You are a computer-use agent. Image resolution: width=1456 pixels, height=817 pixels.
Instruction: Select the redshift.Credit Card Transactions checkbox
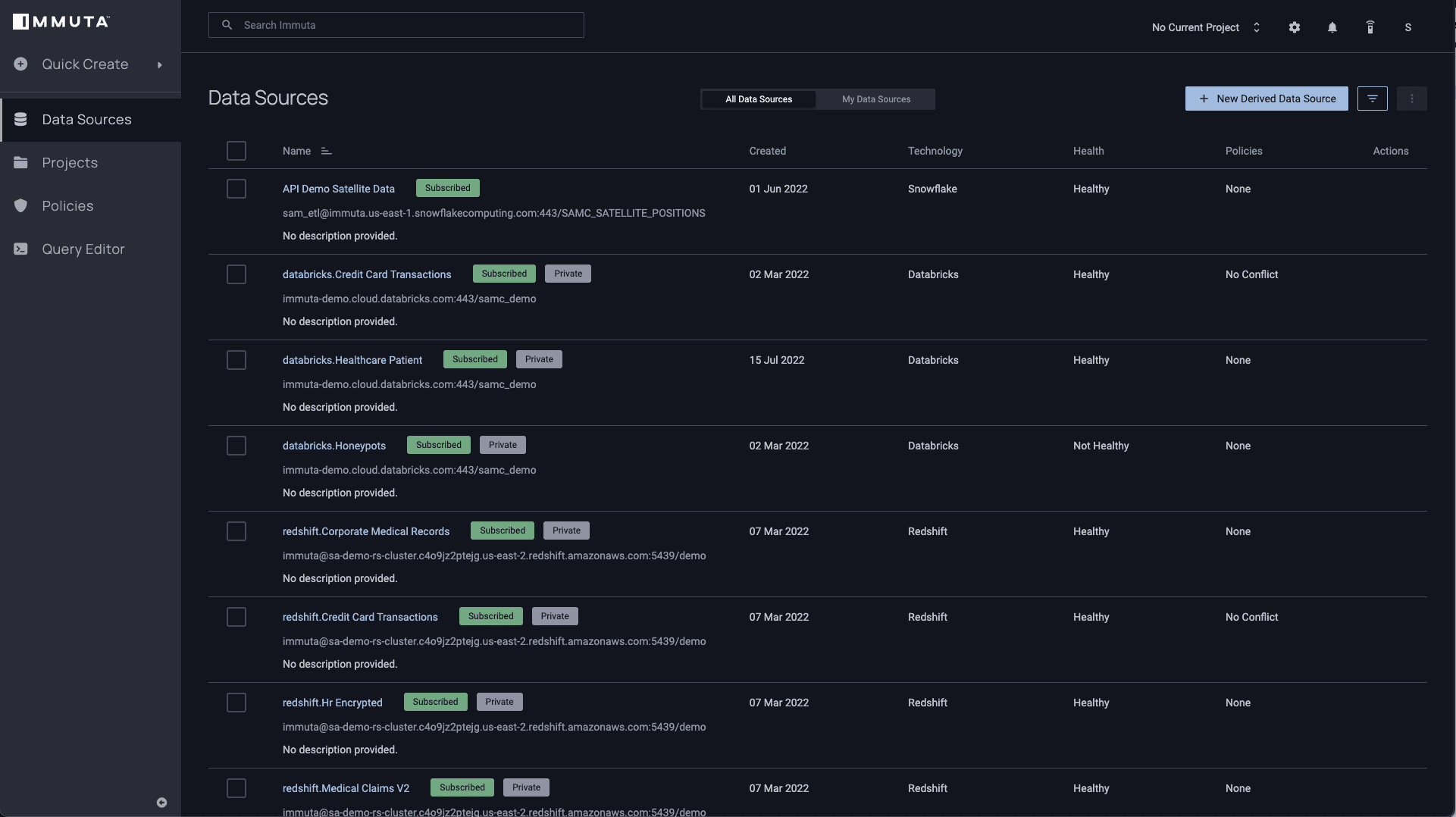tap(236, 617)
